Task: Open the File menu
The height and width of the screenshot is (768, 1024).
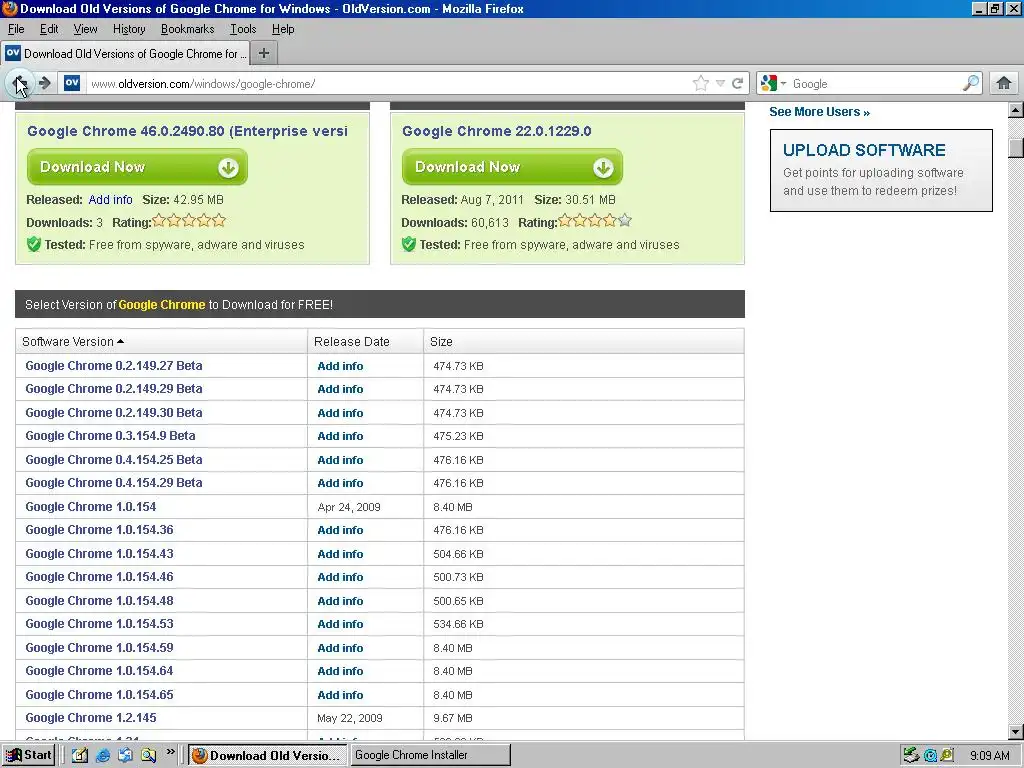Action: pyautogui.click(x=16, y=29)
